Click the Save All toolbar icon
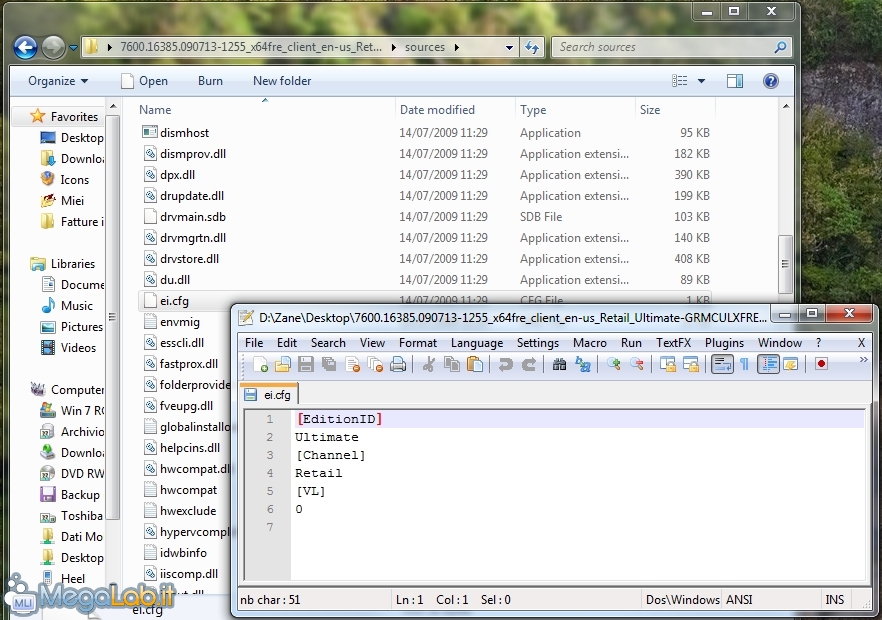The width and height of the screenshot is (882, 620). (329, 365)
